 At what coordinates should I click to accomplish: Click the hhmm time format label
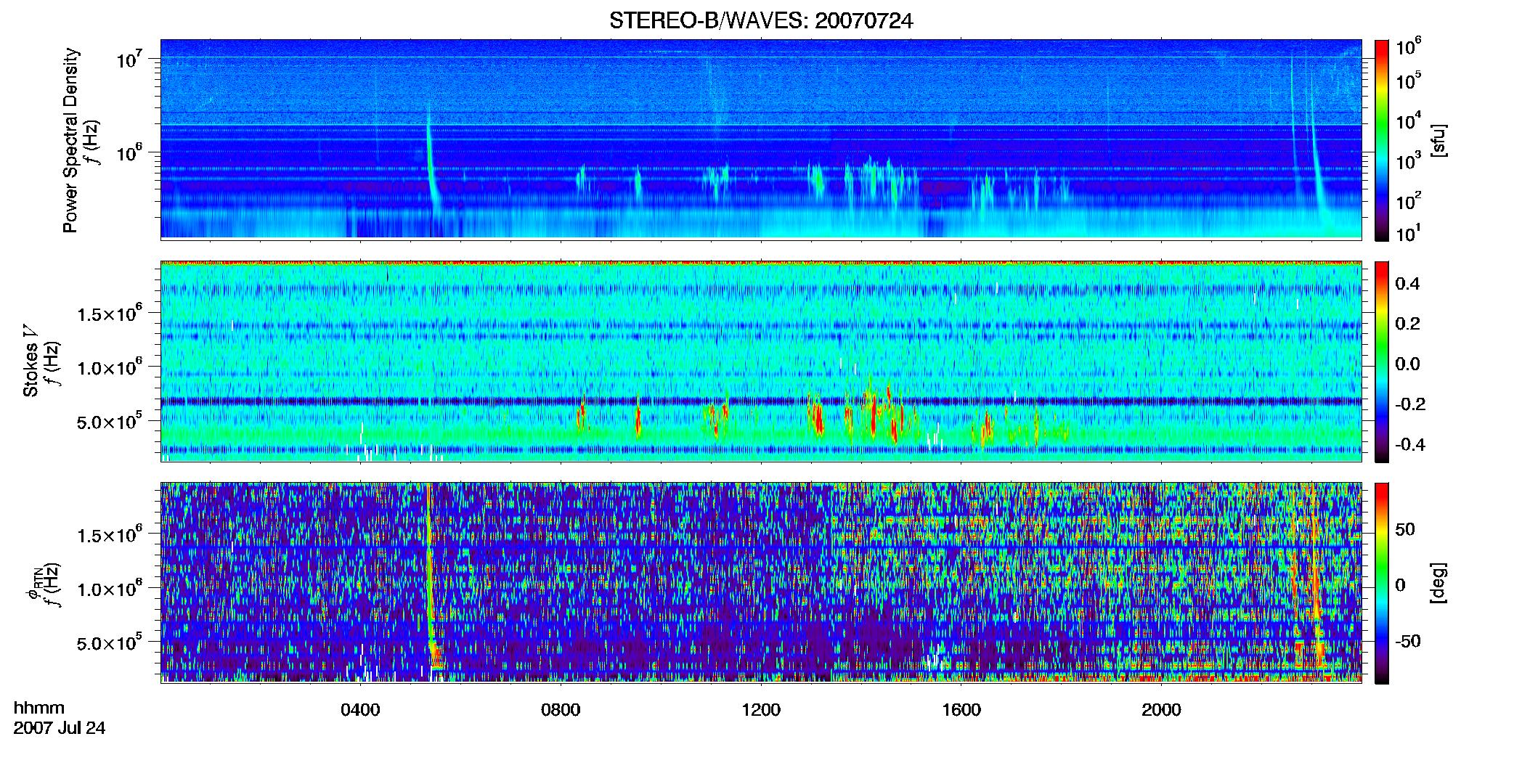pyautogui.click(x=39, y=708)
